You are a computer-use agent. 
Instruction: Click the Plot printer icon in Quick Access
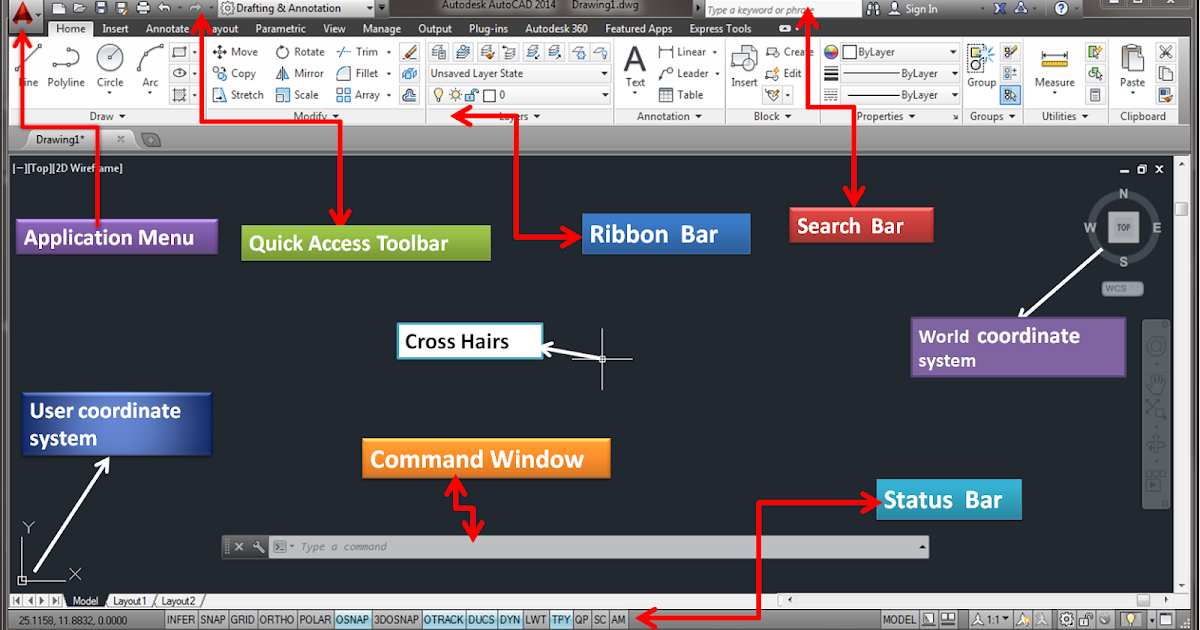pyautogui.click(x=142, y=9)
